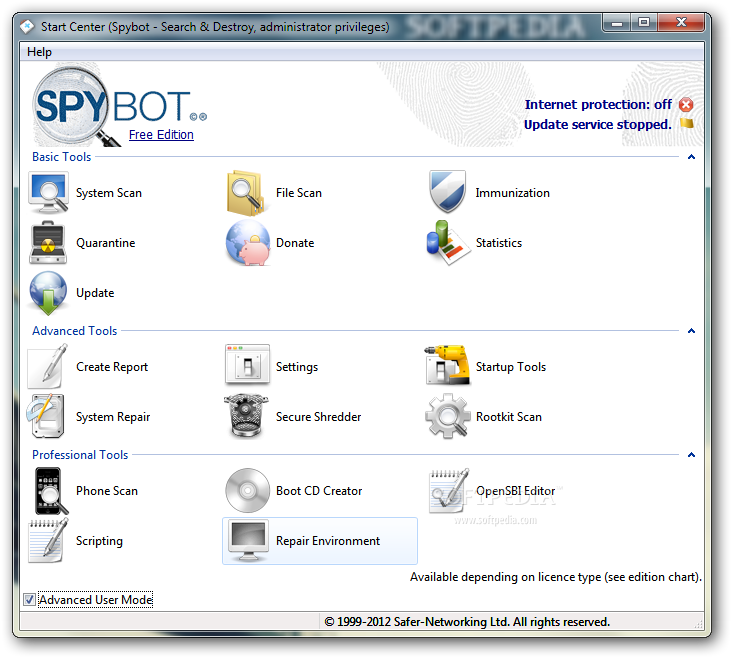Click the Donate piggy bank icon
Viewport: 732px width, 658px height.
click(248, 243)
